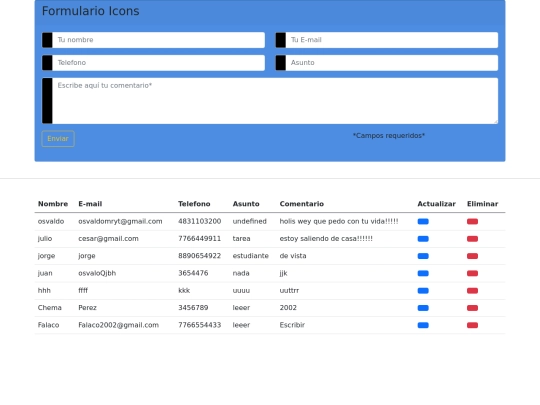Delete the Falaco row
This screenshot has width=540, height=405.
tap(472, 325)
